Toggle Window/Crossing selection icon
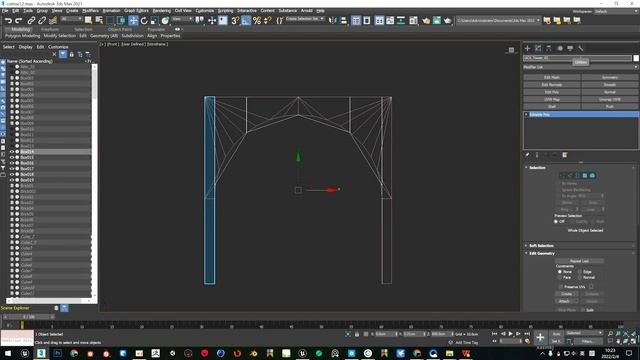 point(121,20)
